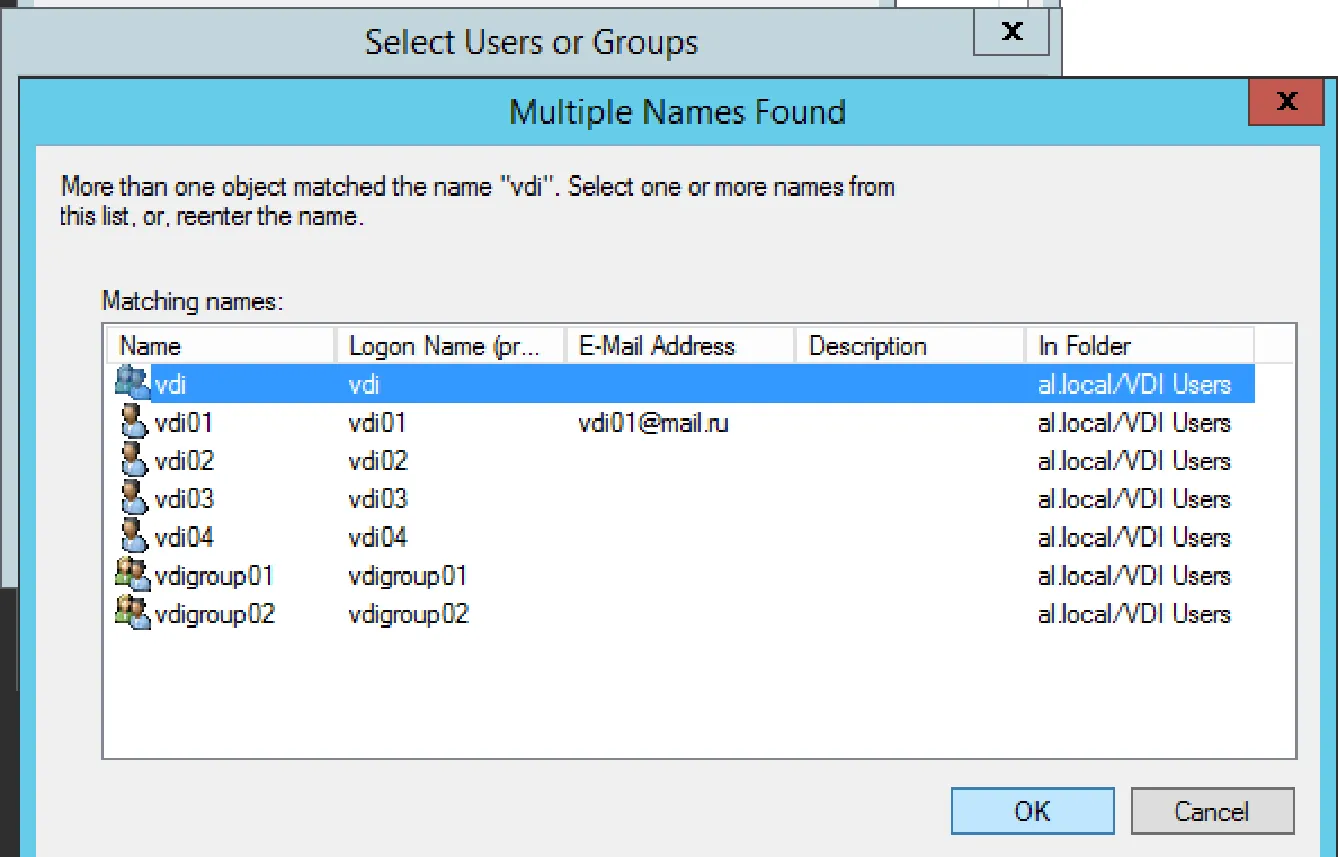Click the vdi01@mail.ru email cell
Viewport: 1338px width, 857px height.
(653, 423)
